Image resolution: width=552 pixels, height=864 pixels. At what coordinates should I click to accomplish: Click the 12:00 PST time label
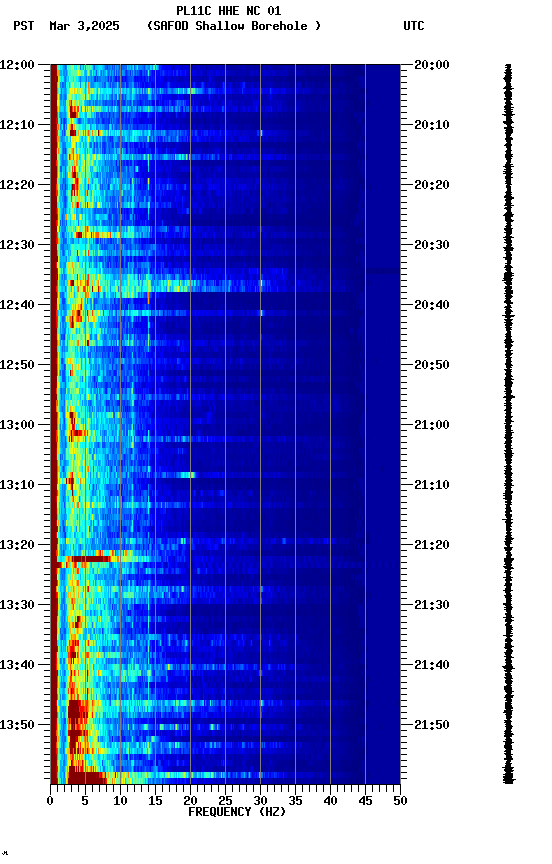click(x=17, y=65)
